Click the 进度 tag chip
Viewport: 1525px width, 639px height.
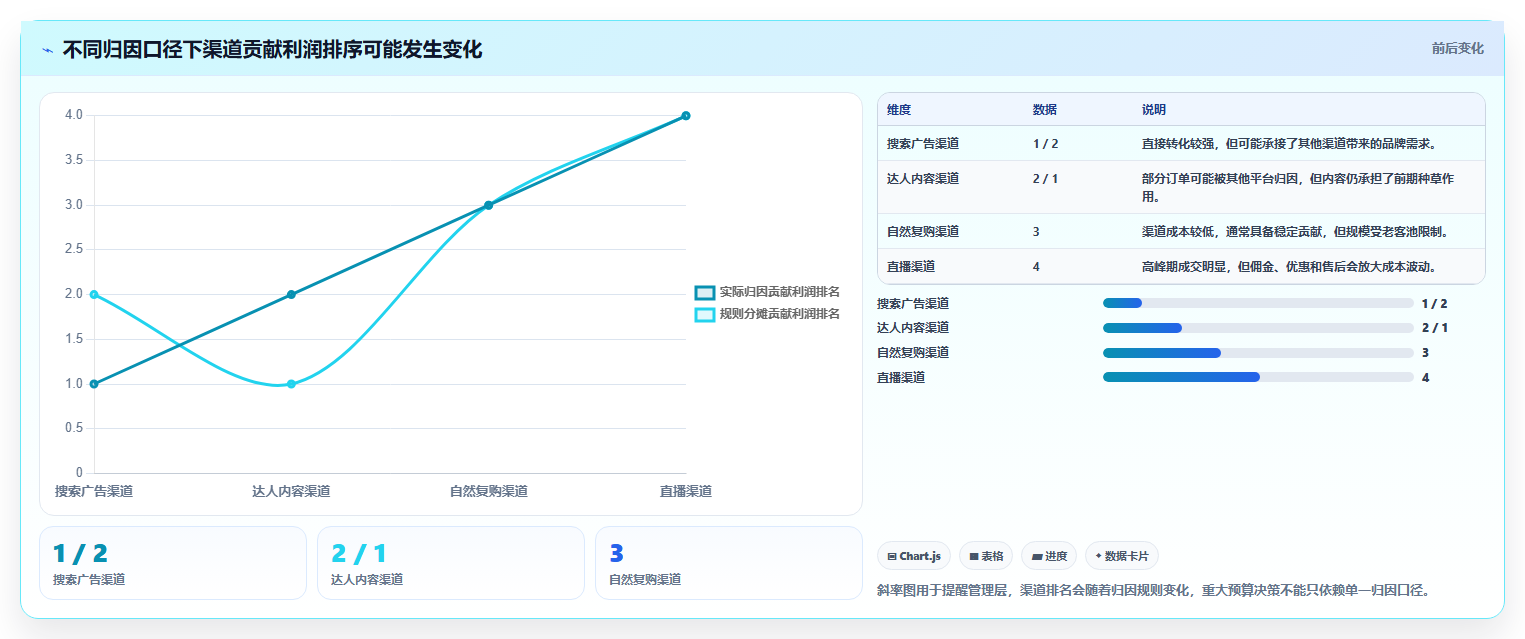pos(1049,556)
